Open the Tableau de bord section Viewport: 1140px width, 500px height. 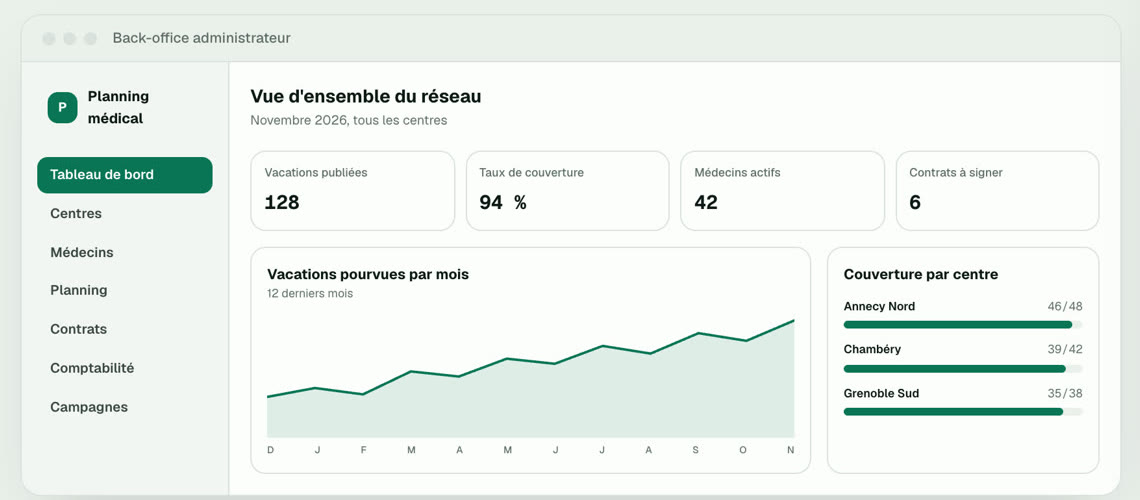125,175
